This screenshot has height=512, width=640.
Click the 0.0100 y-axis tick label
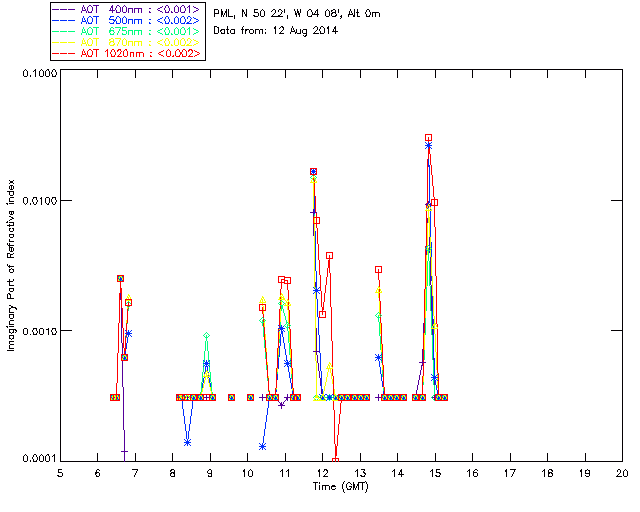coord(39,201)
